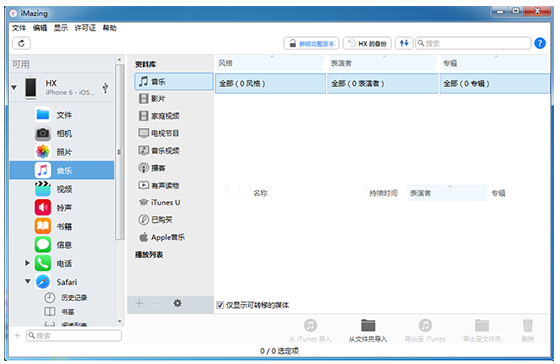Collapse the HX iPhone 6 device tree
This screenshot has width=560, height=364.
14,87
